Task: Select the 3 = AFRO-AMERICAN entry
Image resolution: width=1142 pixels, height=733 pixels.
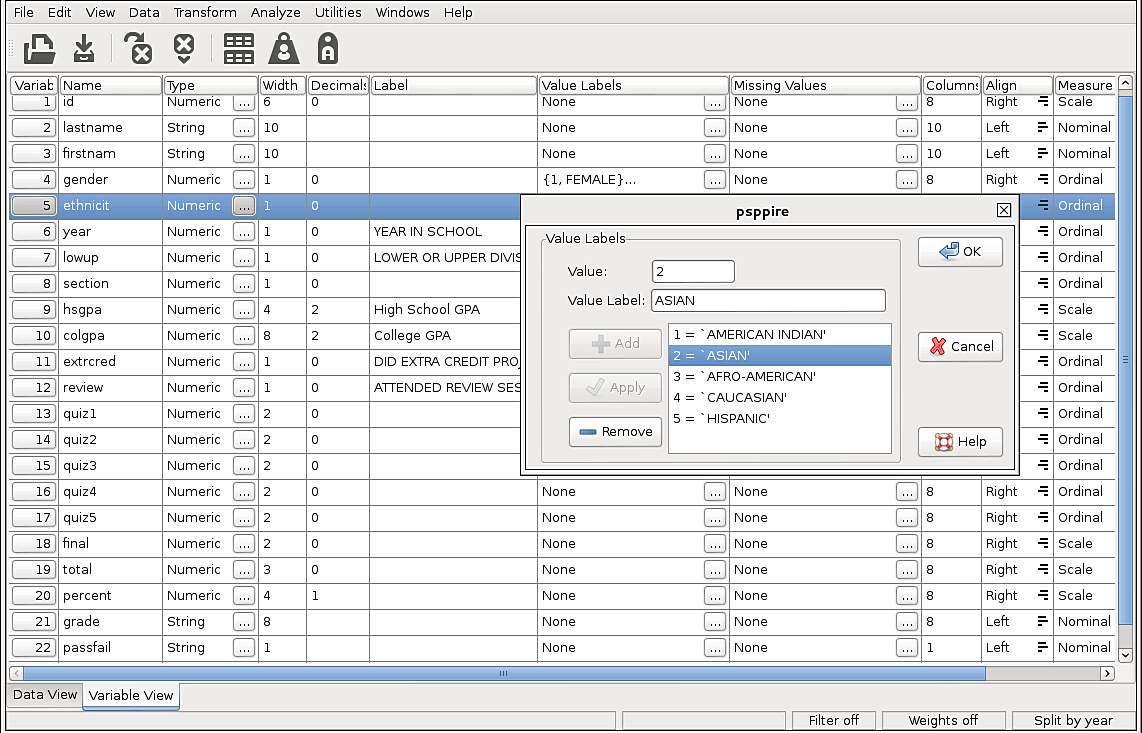Action: 779,377
